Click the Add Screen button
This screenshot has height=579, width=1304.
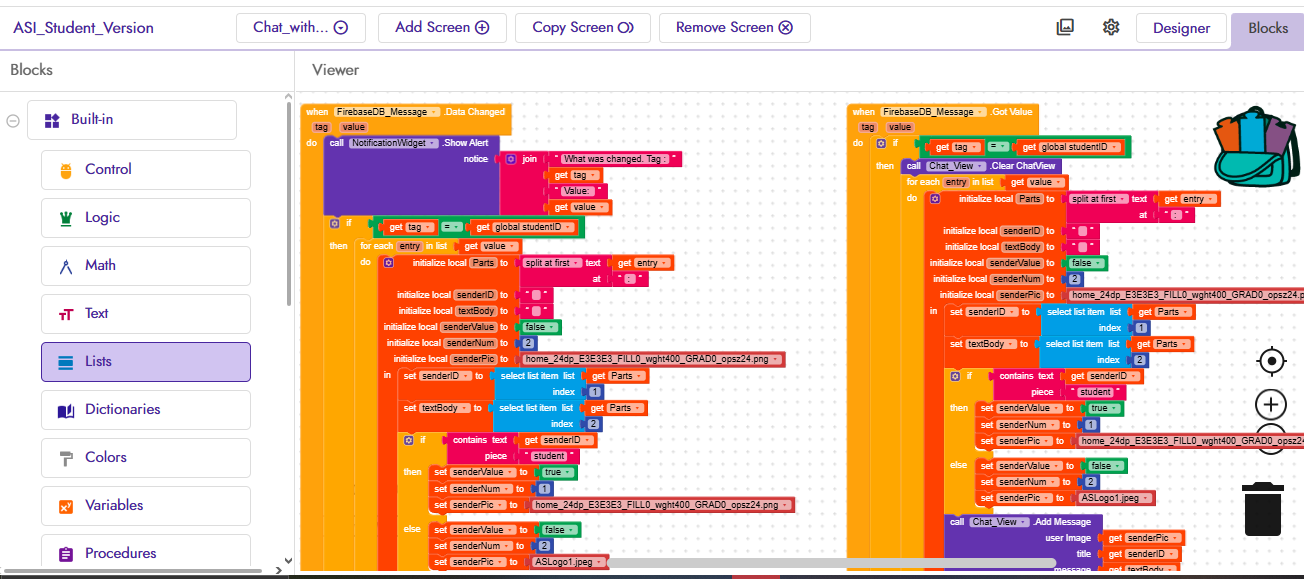coord(442,28)
